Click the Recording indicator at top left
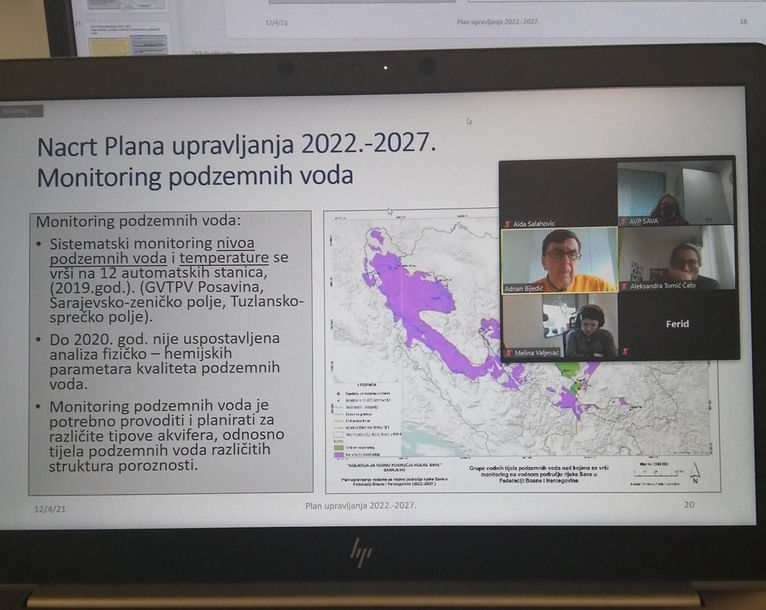The width and height of the screenshot is (766, 610). pyautogui.click(x=20, y=110)
